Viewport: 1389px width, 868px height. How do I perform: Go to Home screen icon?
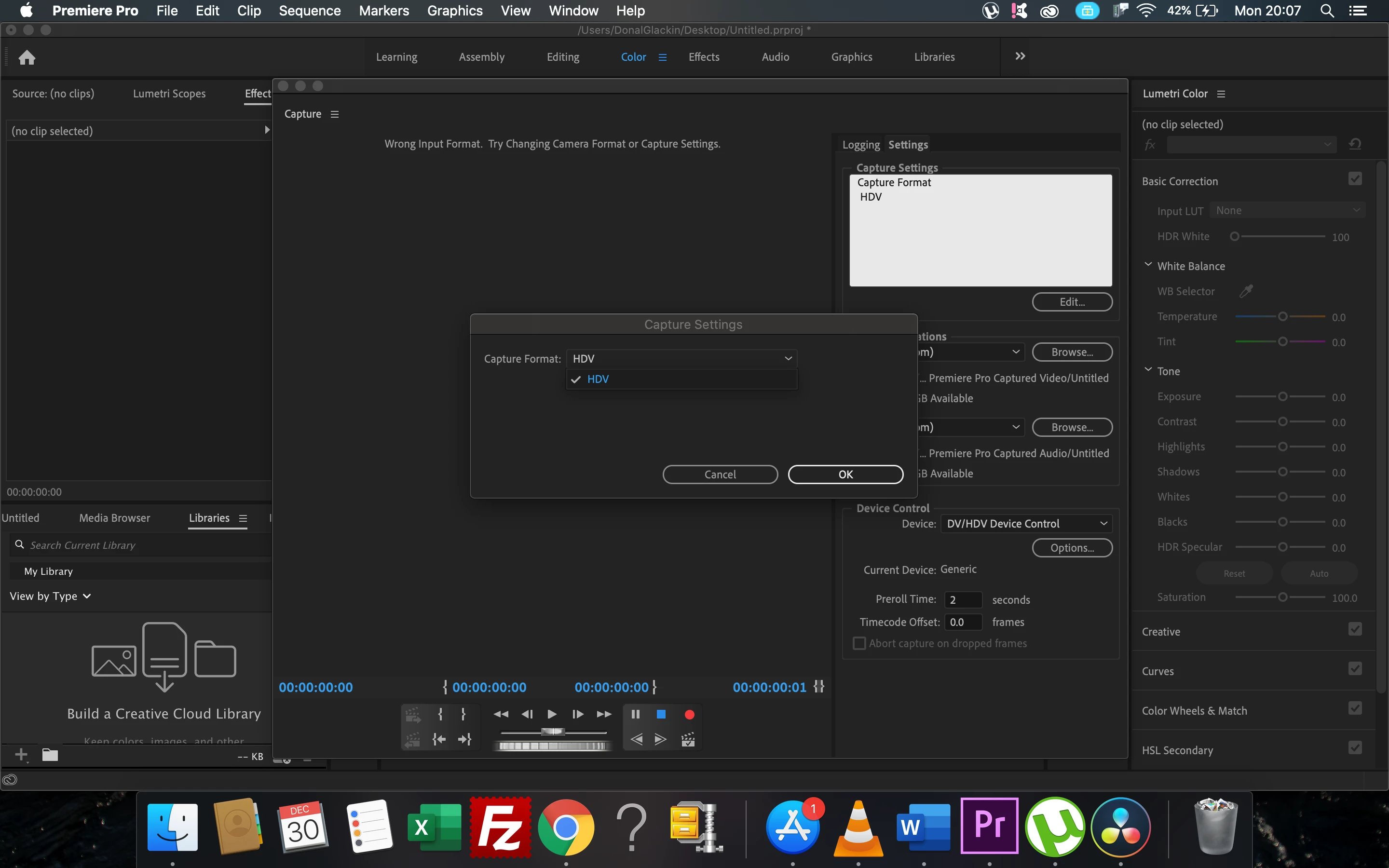pos(27,57)
